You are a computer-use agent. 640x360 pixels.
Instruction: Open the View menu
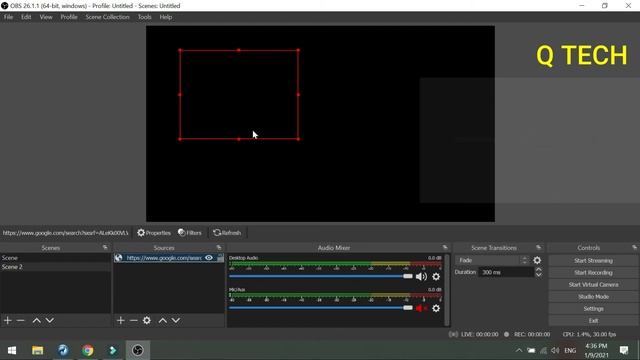(46, 17)
